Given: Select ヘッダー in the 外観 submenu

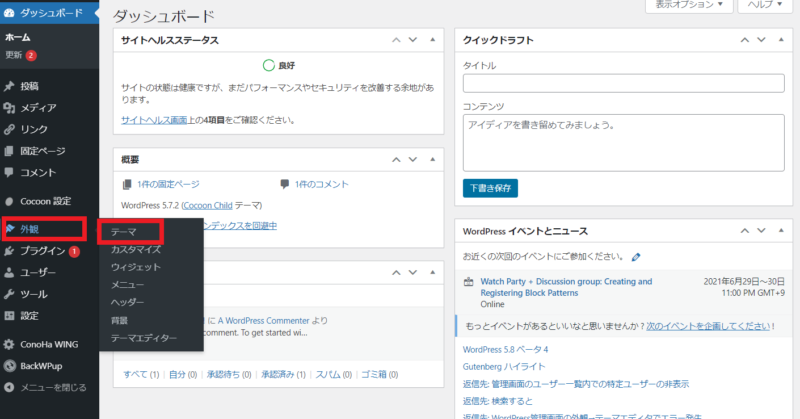Looking at the screenshot, I should coord(128,302).
